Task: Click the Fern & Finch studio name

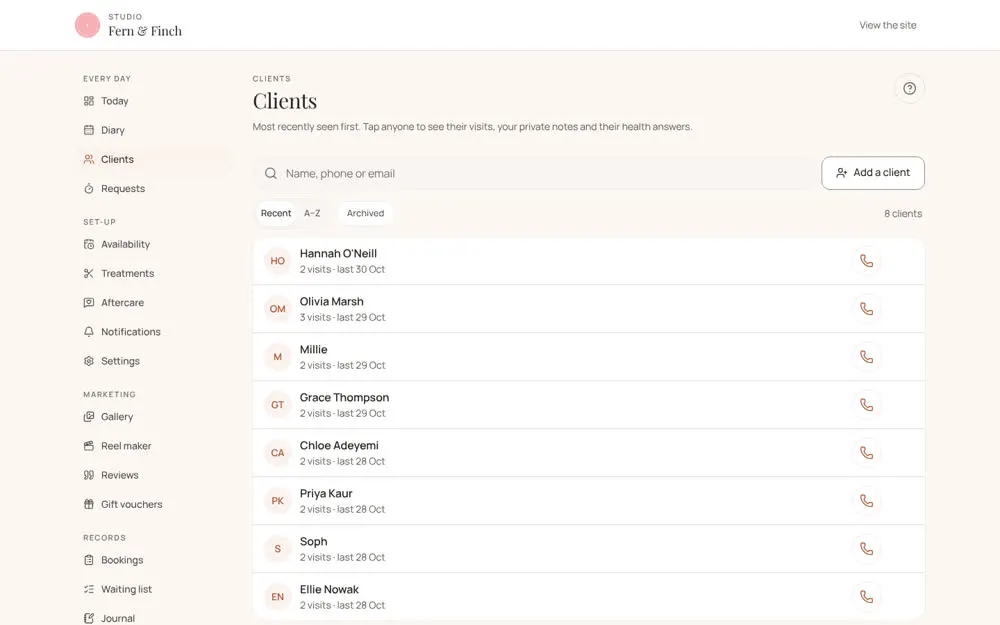Action: tap(145, 31)
